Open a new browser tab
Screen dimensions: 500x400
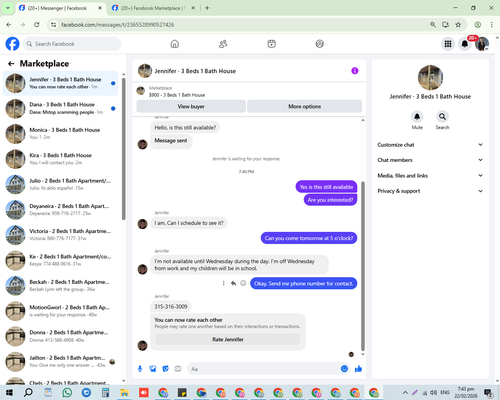point(207,8)
